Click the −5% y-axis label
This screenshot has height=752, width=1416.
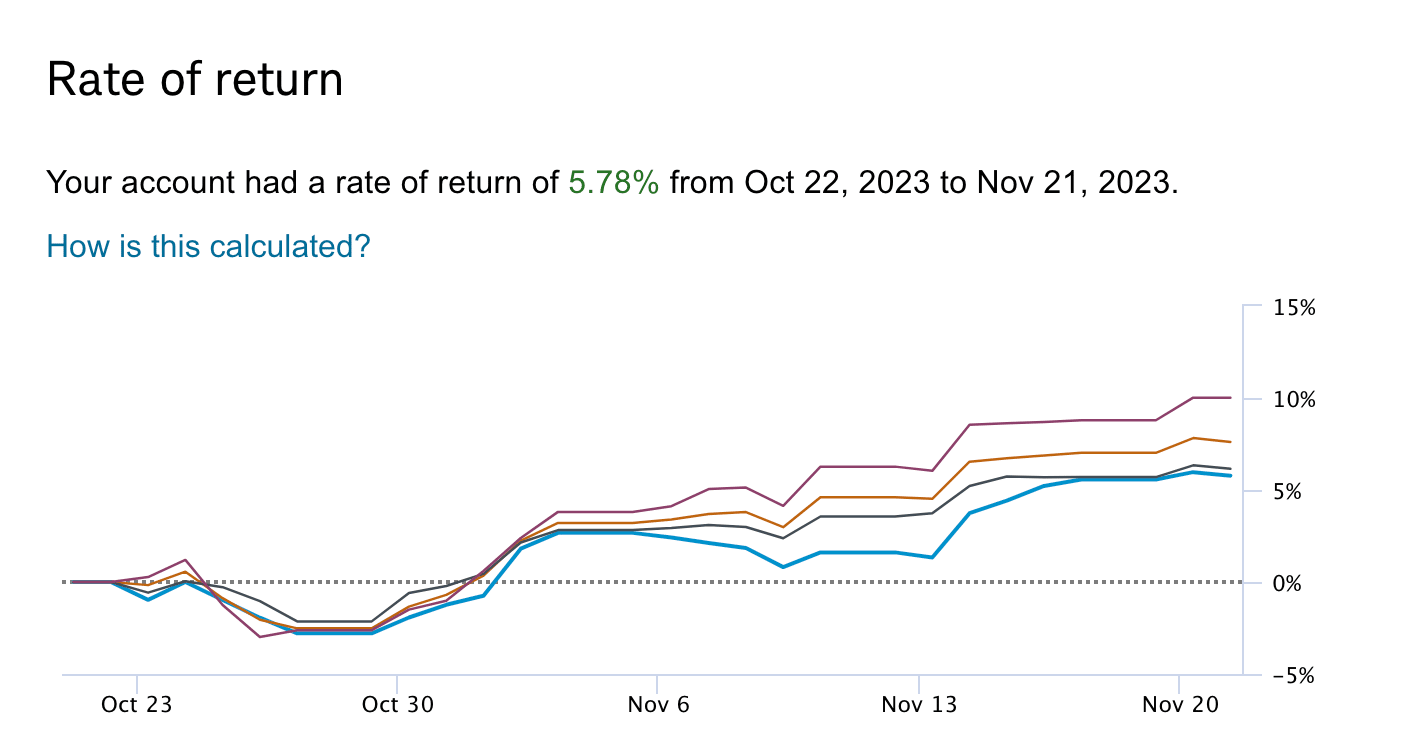(1293, 676)
